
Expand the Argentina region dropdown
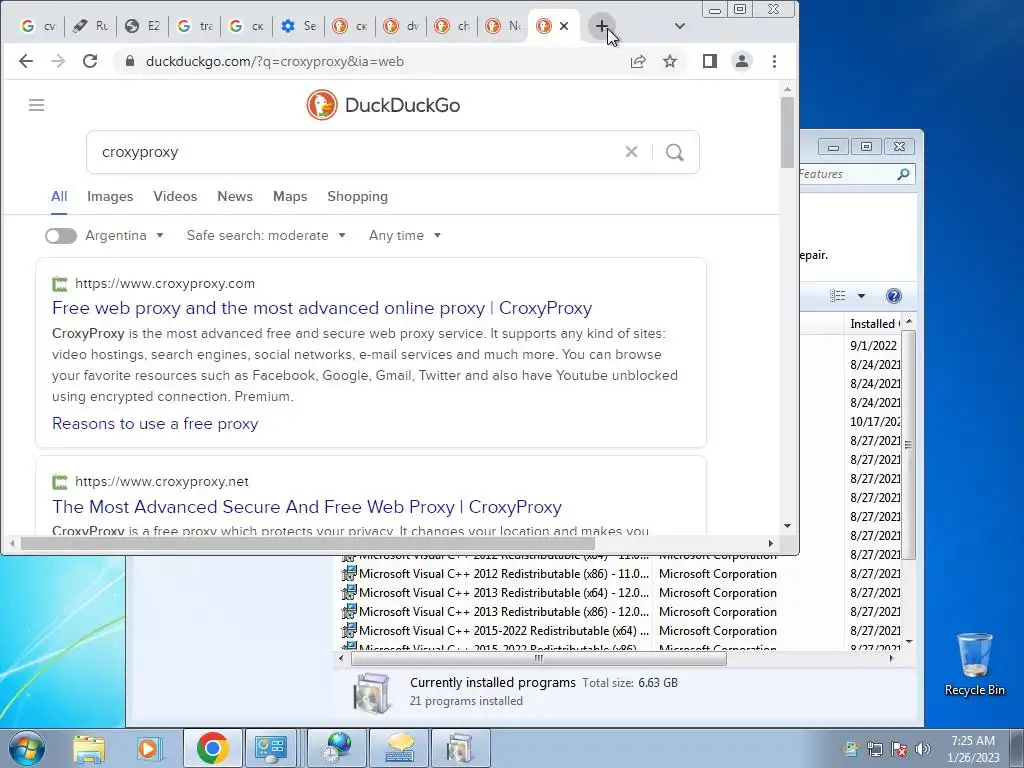pyautogui.click(x=124, y=236)
